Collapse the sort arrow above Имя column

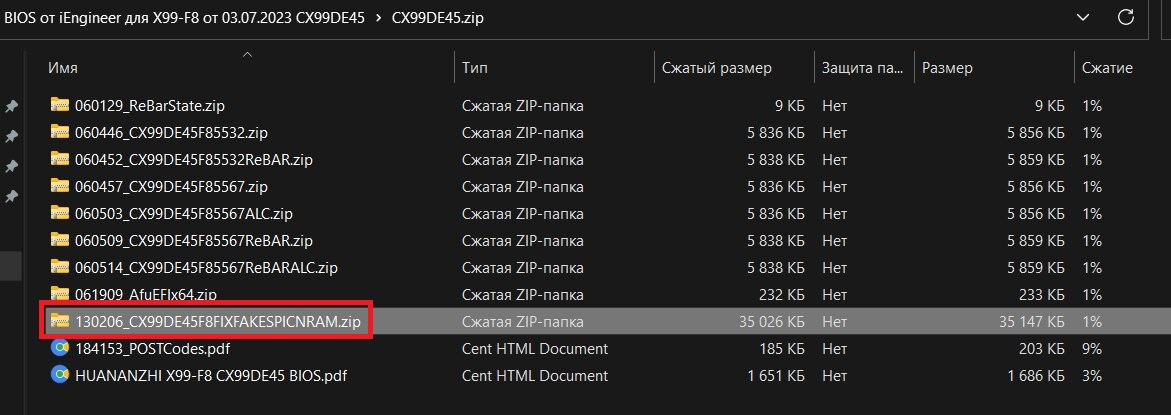coord(248,53)
